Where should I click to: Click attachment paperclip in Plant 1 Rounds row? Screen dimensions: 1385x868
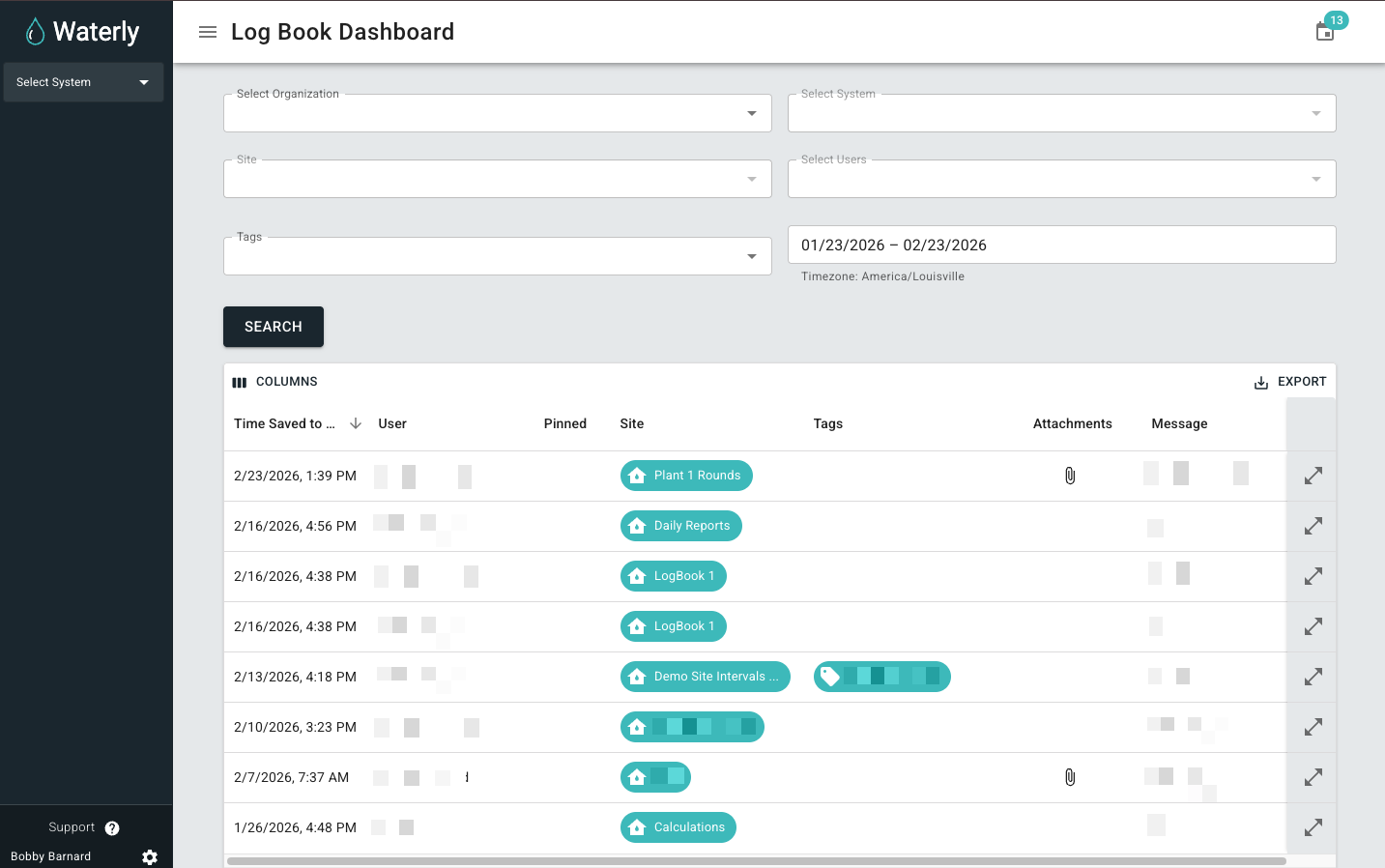point(1070,476)
